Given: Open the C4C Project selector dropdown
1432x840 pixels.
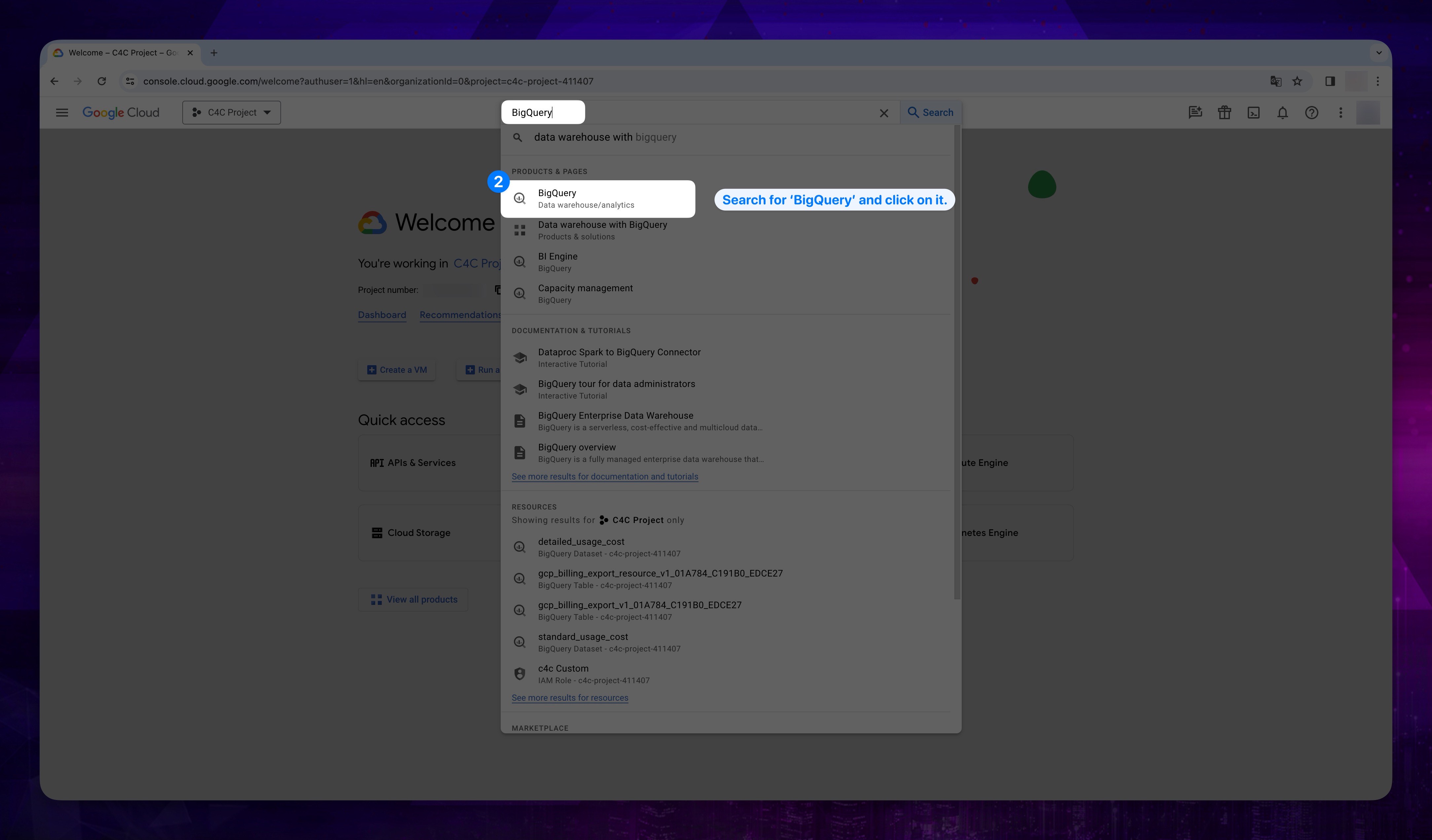Looking at the screenshot, I should 231,113.
